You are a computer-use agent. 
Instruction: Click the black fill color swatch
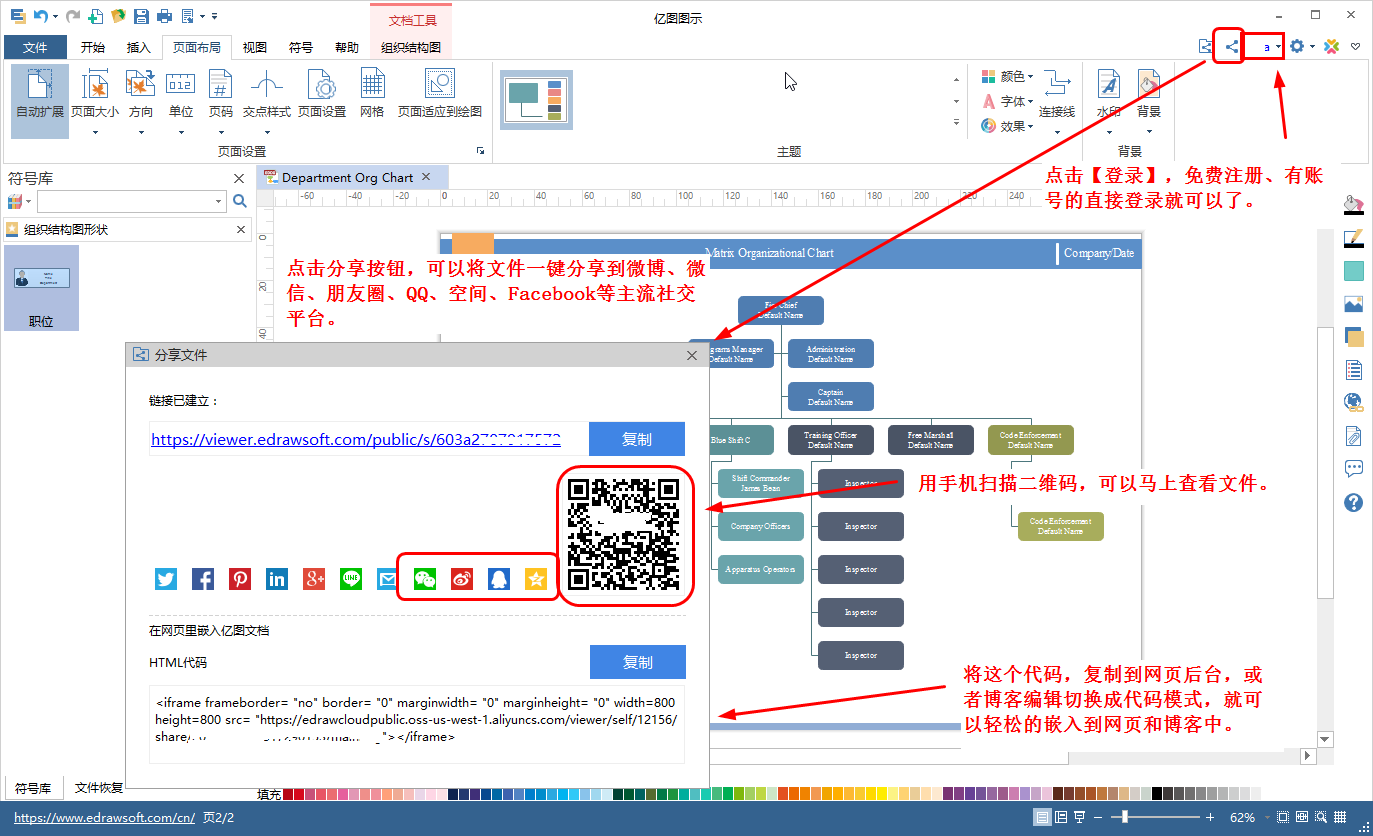pos(1158,794)
